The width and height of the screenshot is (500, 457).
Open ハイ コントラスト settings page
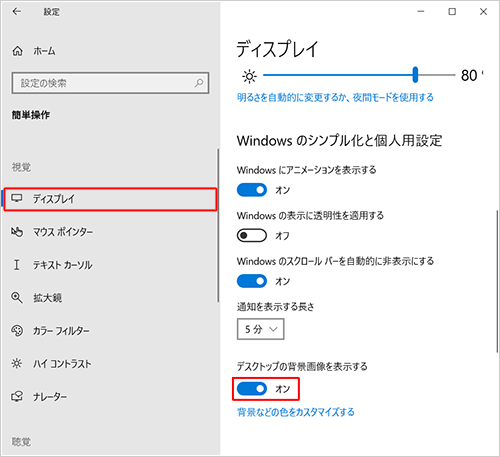(110, 364)
